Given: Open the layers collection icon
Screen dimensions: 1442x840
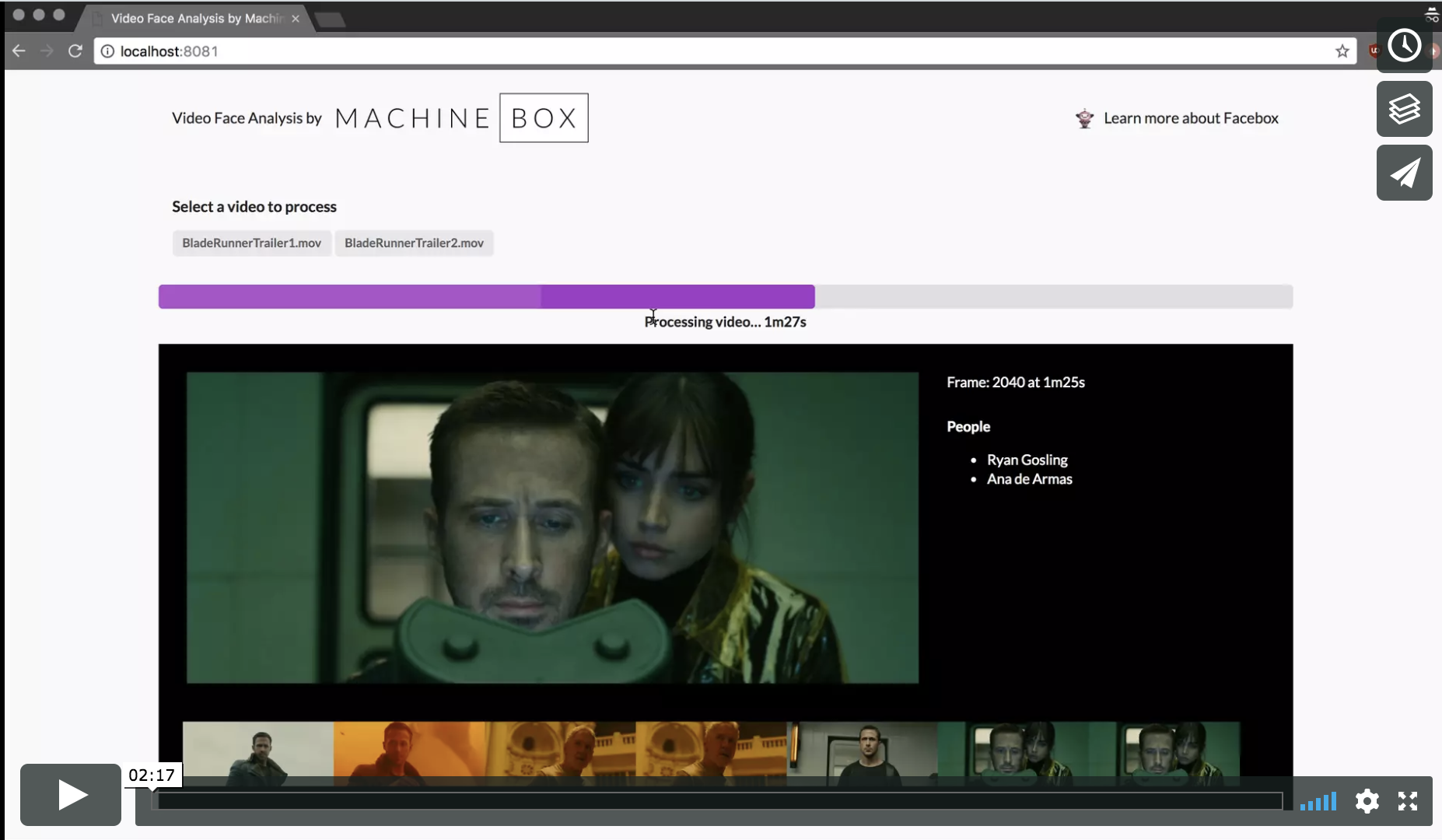Looking at the screenshot, I should pyautogui.click(x=1404, y=109).
